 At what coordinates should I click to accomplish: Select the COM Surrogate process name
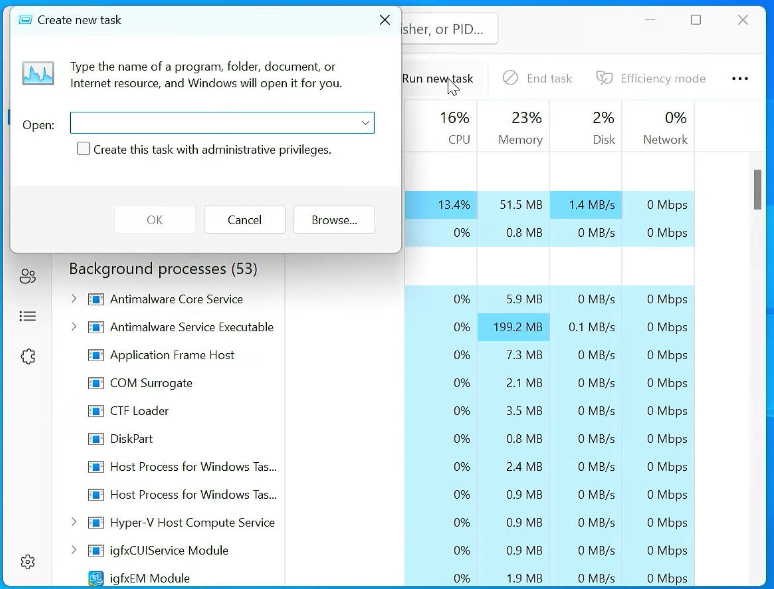(151, 383)
